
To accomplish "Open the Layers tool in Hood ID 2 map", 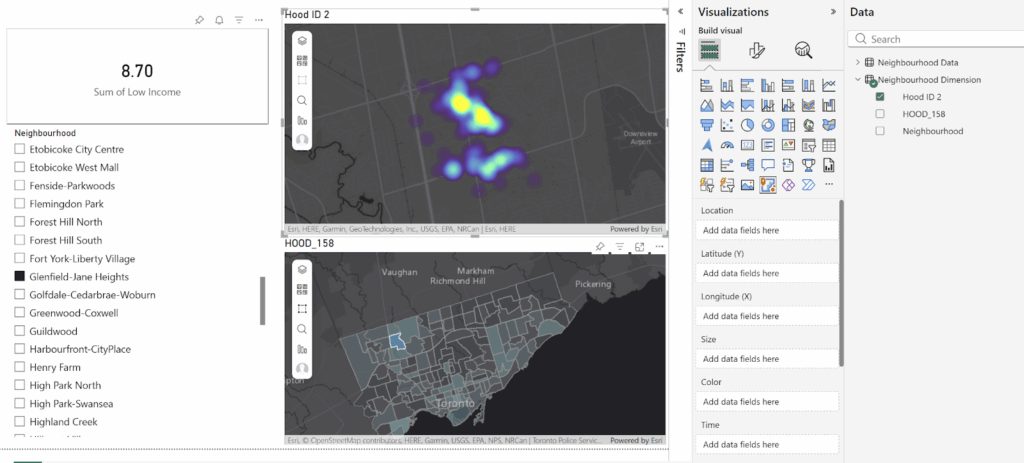I will click(x=302, y=41).
